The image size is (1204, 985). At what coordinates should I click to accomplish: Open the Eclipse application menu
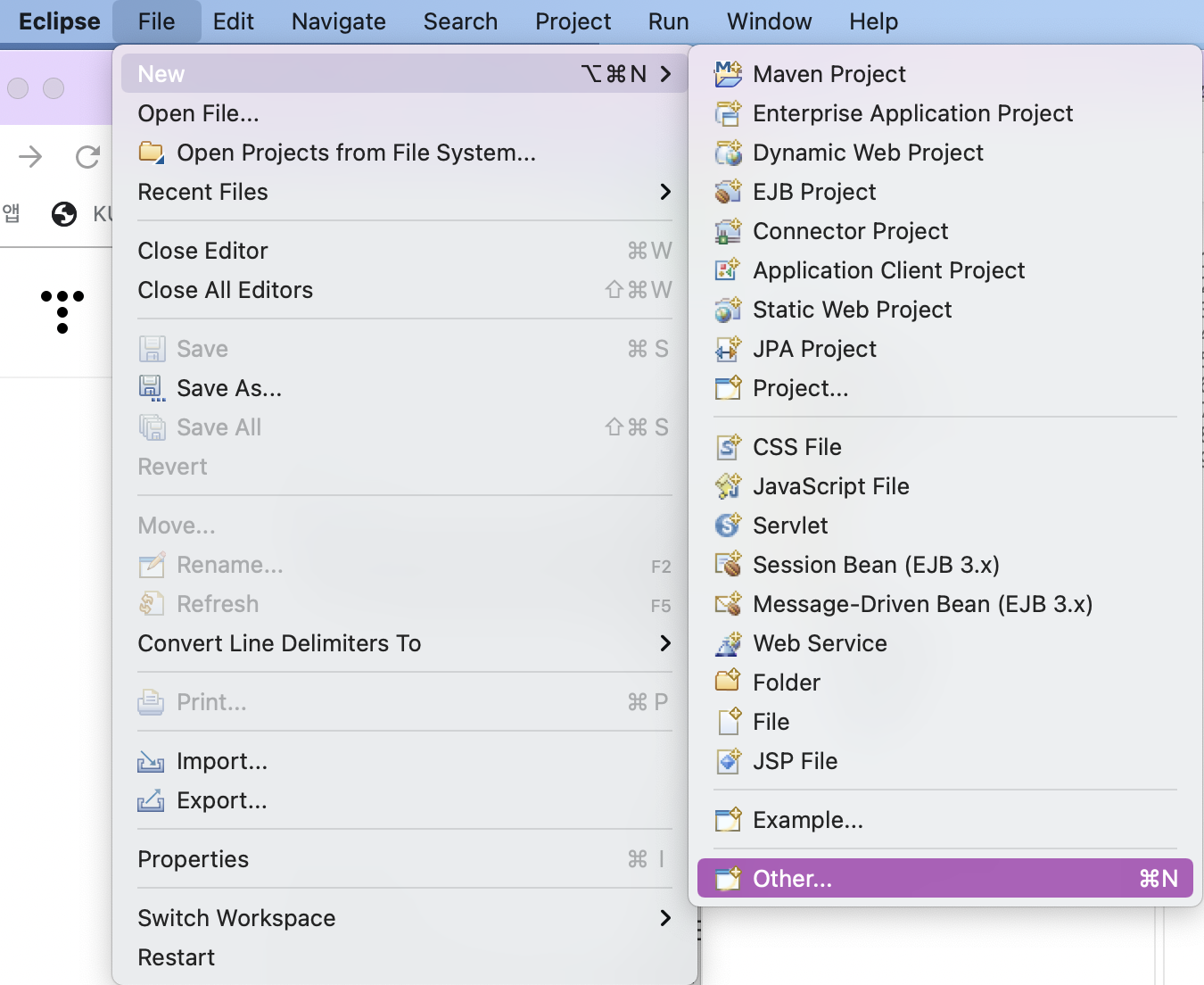tap(60, 21)
